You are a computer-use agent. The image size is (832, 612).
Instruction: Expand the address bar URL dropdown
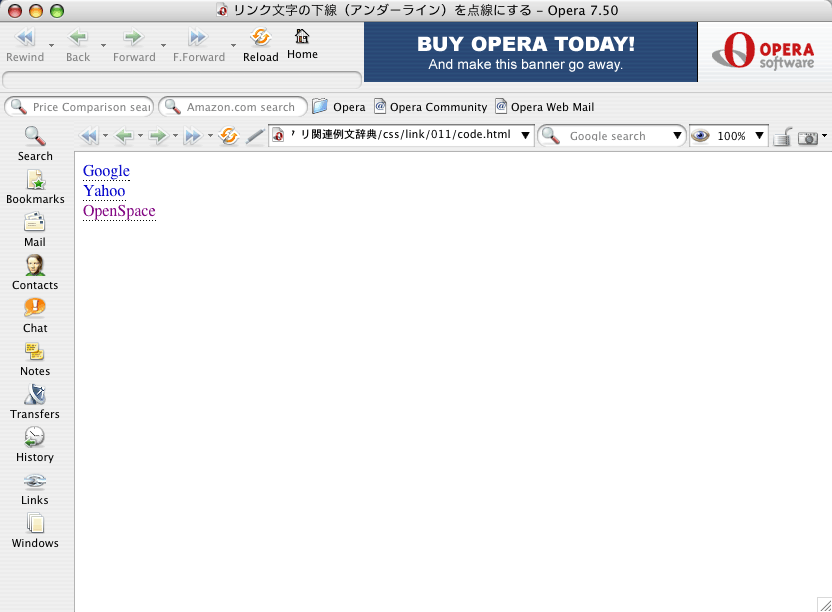click(525, 136)
